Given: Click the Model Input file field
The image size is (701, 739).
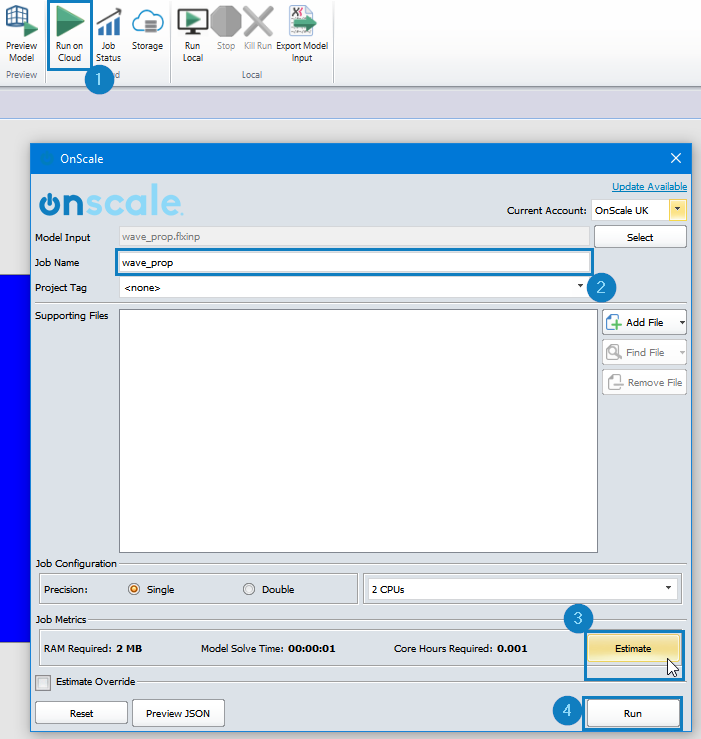Looking at the screenshot, I should [354, 237].
